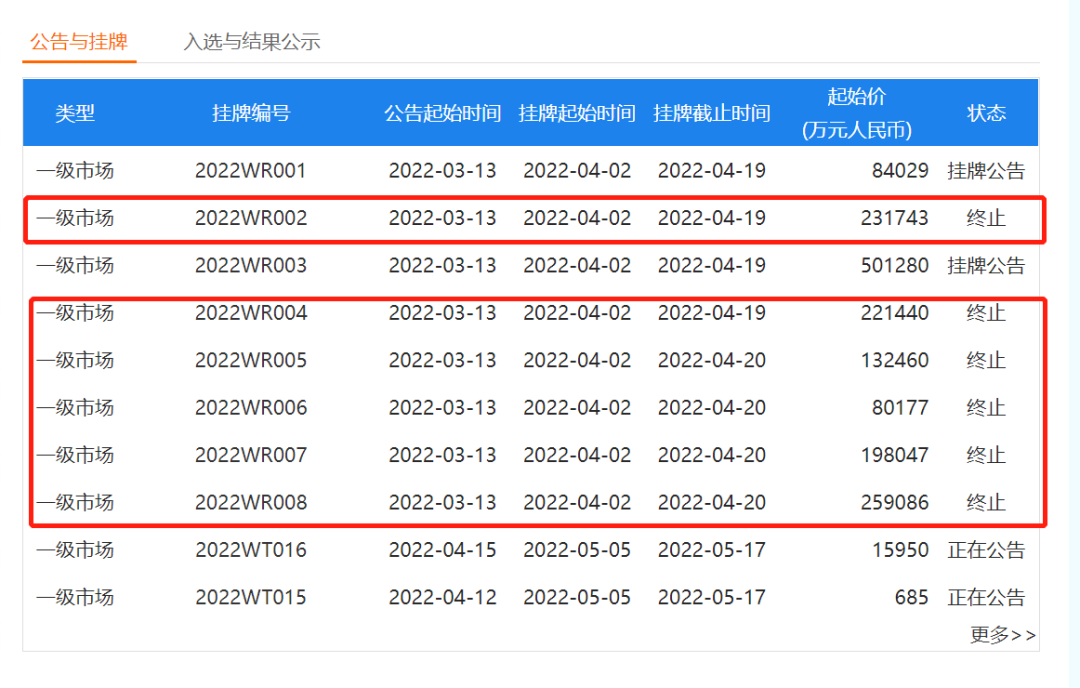The height and width of the screenshot is (688, 1080).
Task: Click listing start 2022-04-02 in 2022WR001 row
Action: [577, 171]
